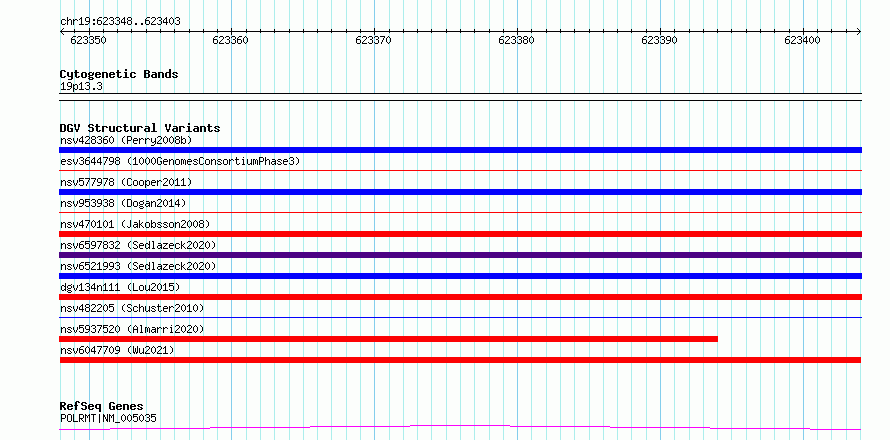Select the 623360 ruler position label
Screen dimensions: 890x440
click(230, 40)
